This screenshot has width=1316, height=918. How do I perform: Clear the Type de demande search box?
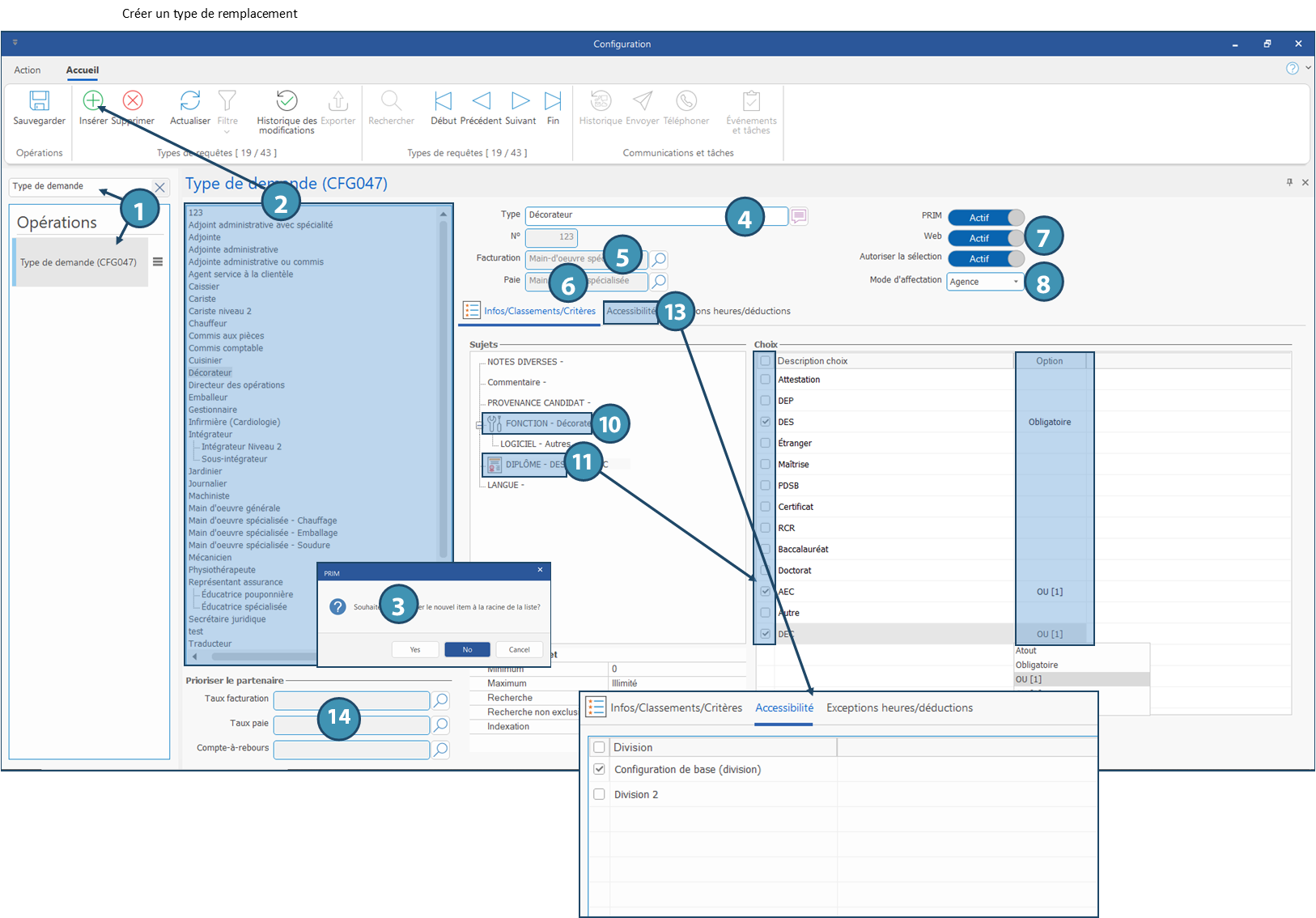point(159,187)
